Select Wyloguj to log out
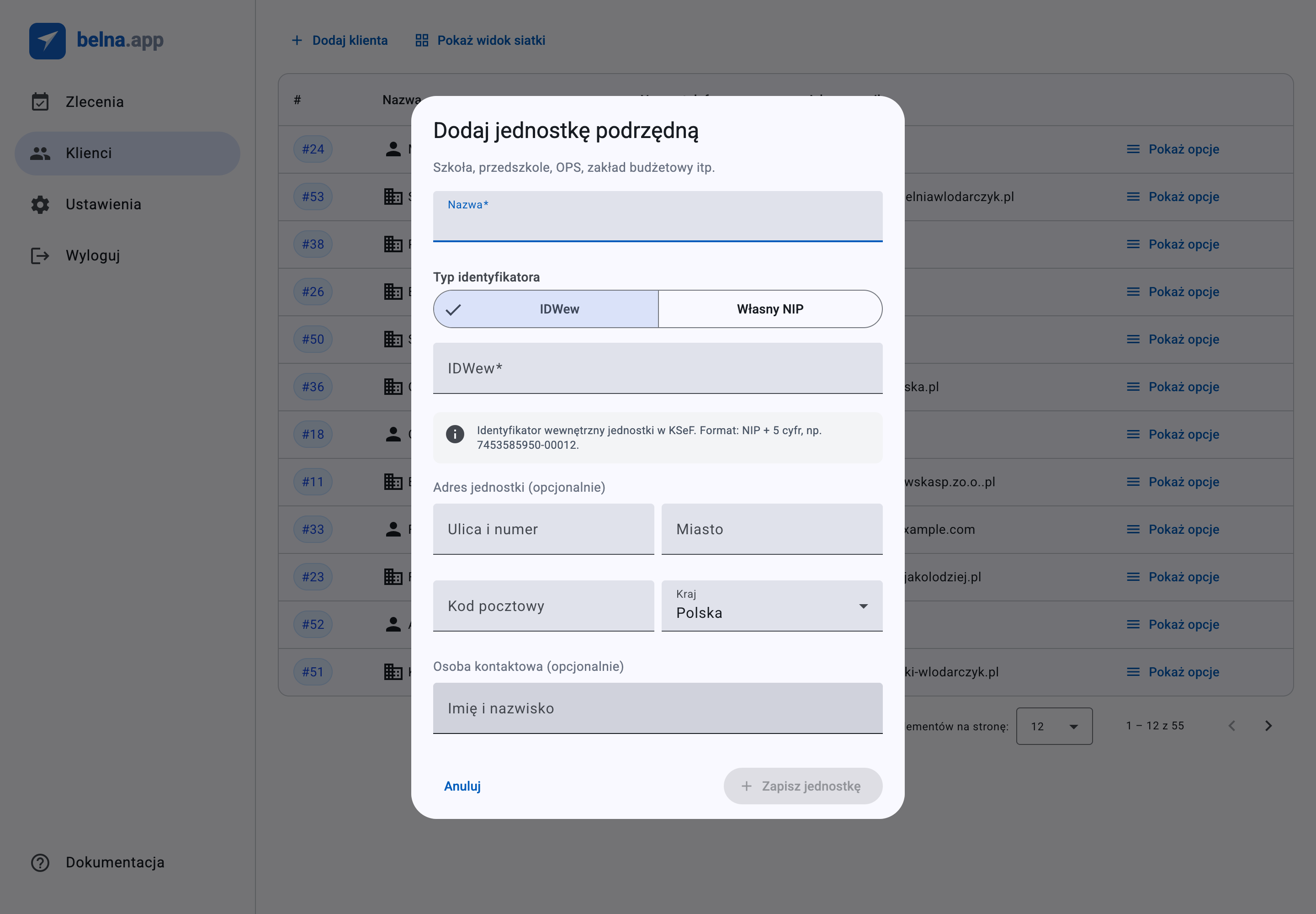The image size is (1316, 914). [x=127, y=255]
